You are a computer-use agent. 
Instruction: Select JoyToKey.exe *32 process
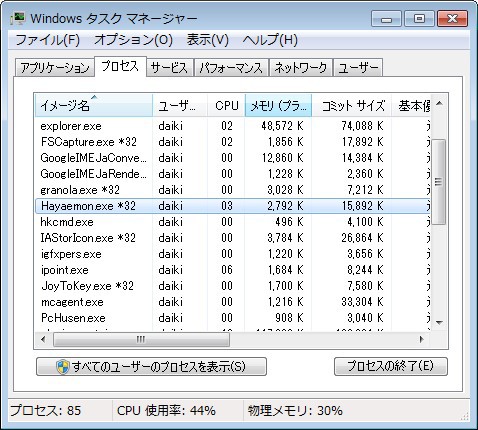point(233,286)
